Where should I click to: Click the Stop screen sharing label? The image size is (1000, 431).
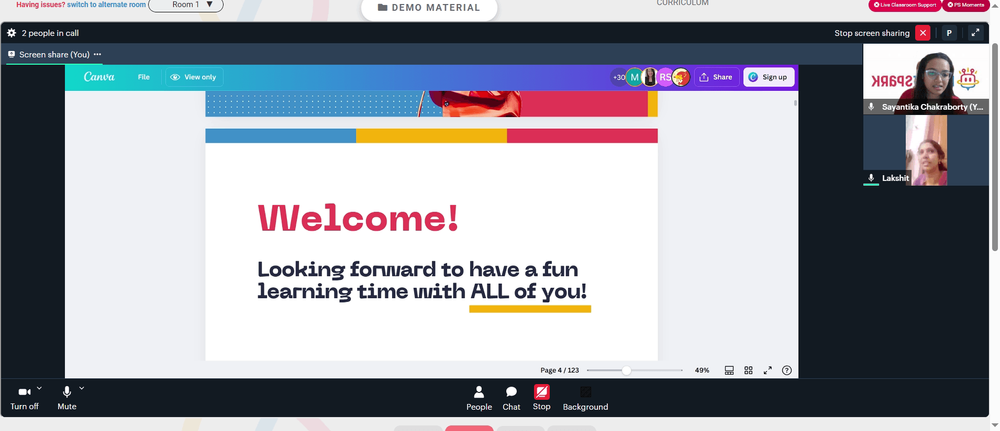click(872, 33)
